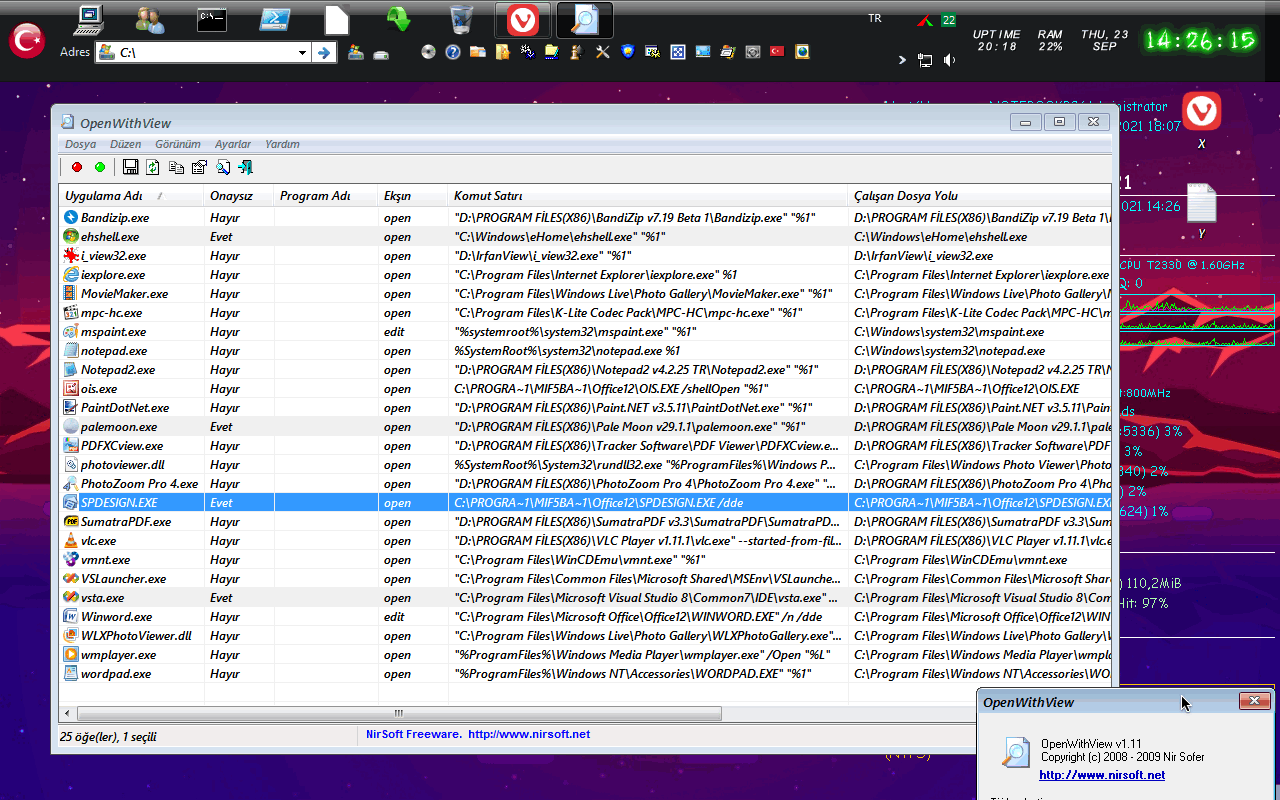The width and height of the screenshot is (1280, 800).
Task: Click the TR language indicator
Action: coord(875,18)
